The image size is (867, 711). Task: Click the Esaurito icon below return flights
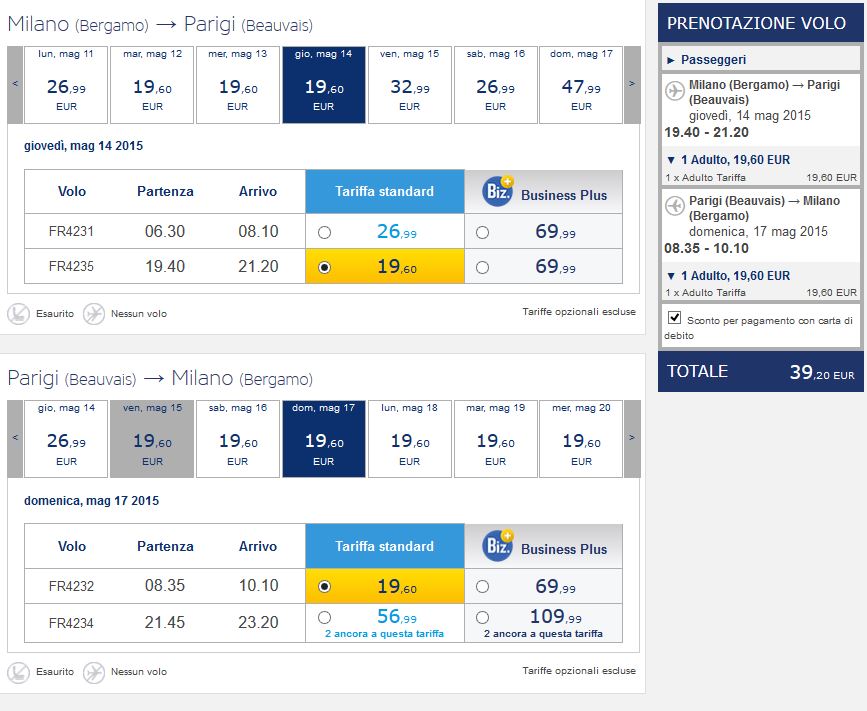point(19,671)
